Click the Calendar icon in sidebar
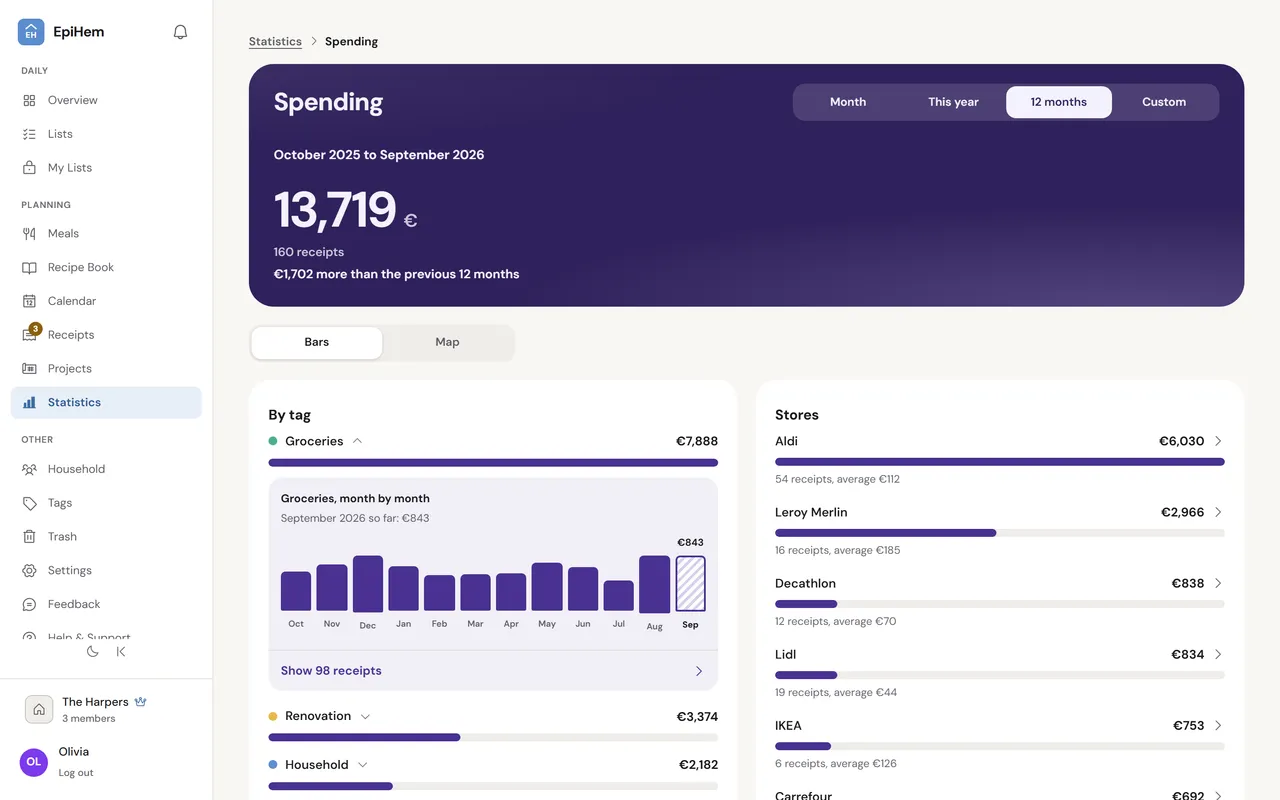The image size is (1280, 800). [30, 301]
